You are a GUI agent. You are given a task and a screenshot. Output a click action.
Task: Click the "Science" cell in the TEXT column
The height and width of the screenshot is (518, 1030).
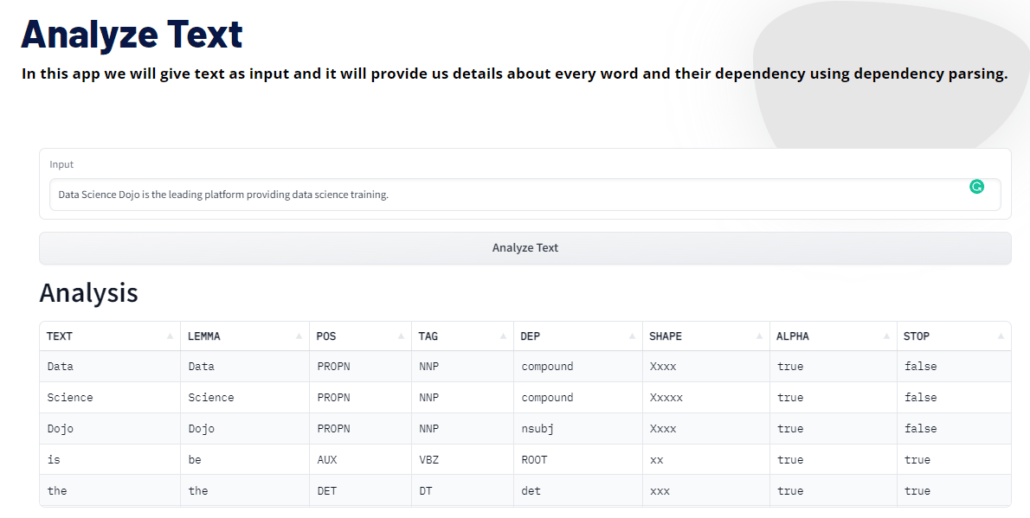pyautogui.click(x=70, y=398)
